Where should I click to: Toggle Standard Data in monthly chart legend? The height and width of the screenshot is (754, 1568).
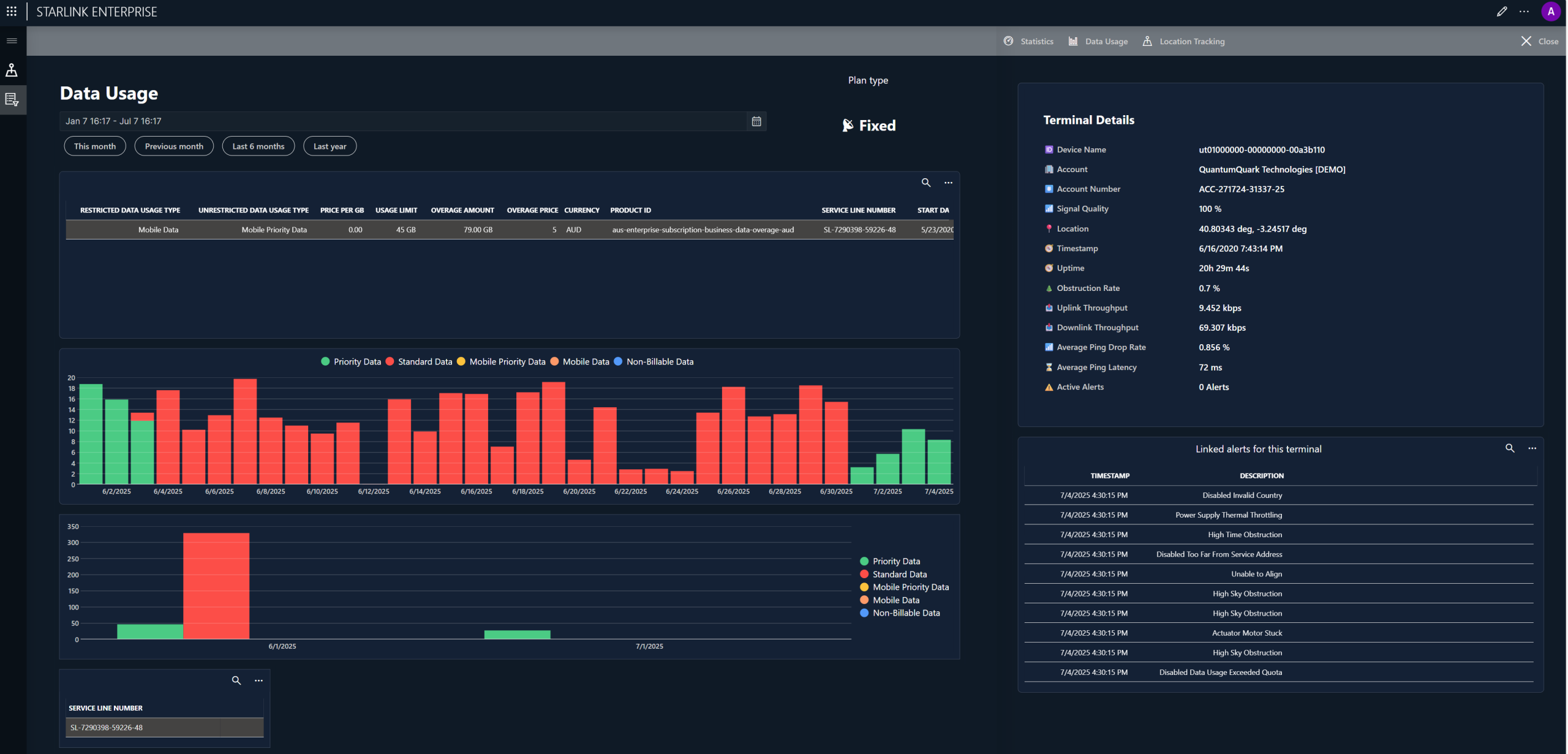(894, 575)
